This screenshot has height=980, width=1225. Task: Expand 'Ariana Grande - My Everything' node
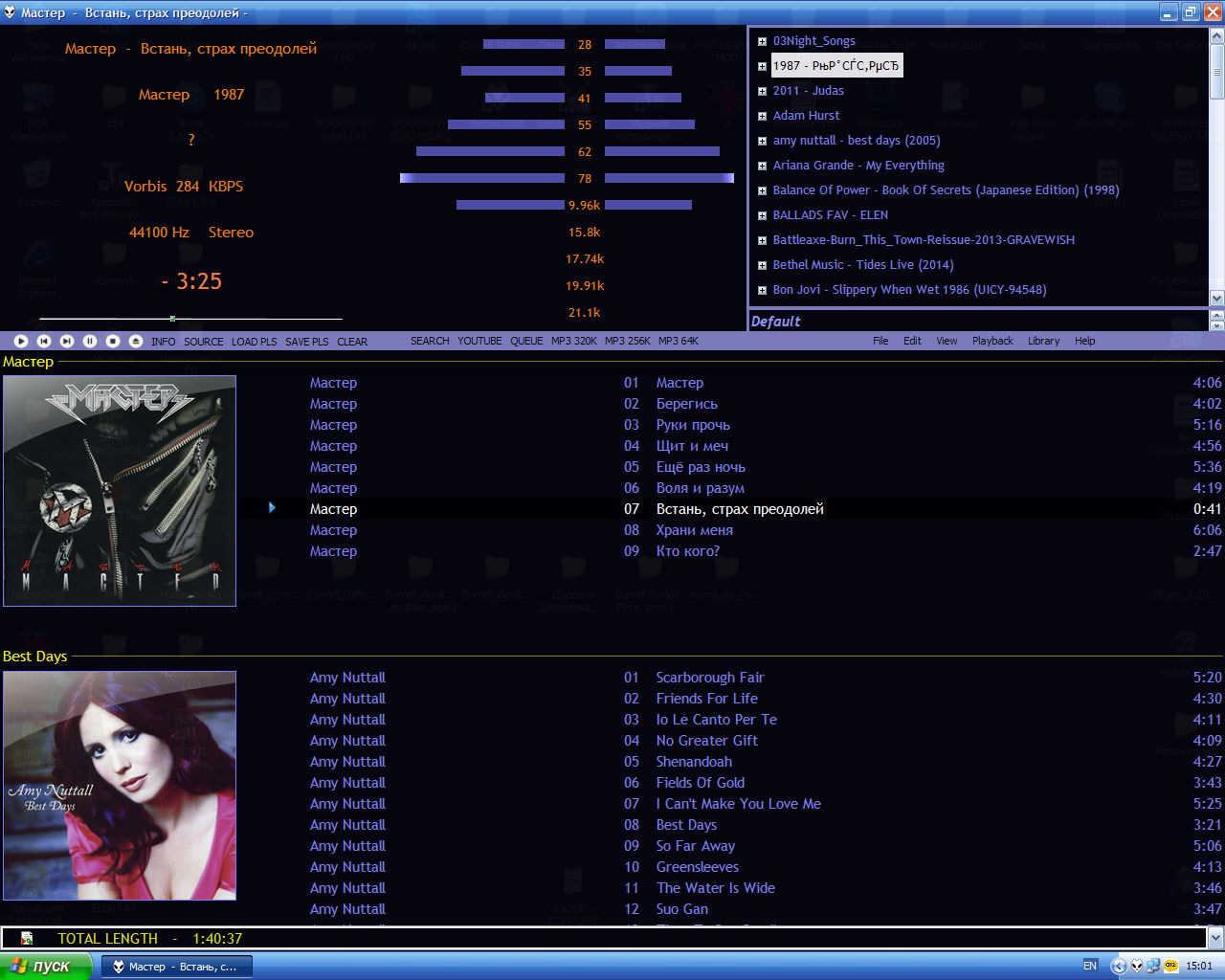tap(762, 166)
